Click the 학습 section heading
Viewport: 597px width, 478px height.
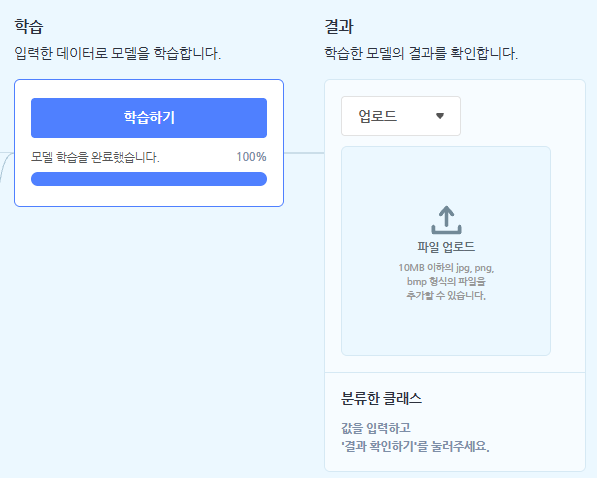[29, 27]
